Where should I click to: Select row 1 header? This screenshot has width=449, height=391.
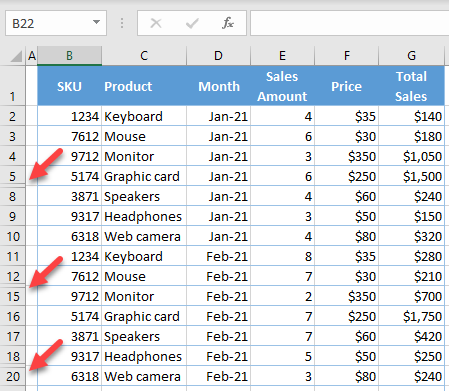point(13,86)
